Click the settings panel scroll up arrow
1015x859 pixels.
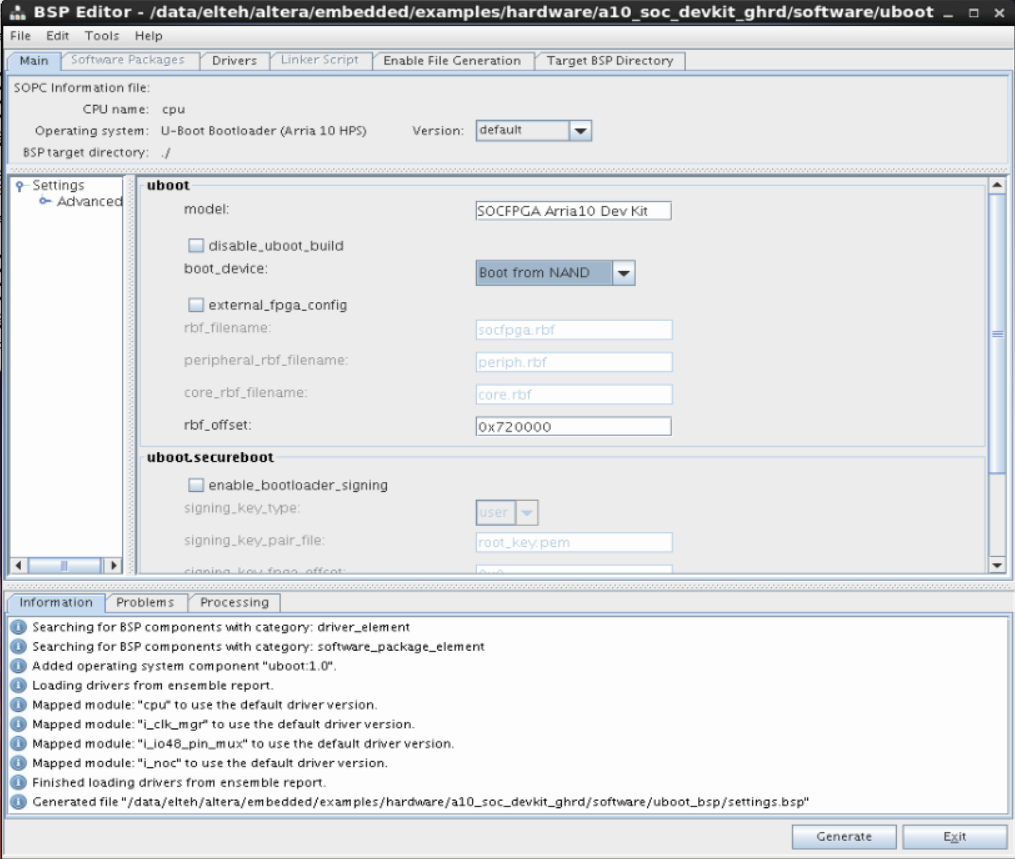(998, 185)
